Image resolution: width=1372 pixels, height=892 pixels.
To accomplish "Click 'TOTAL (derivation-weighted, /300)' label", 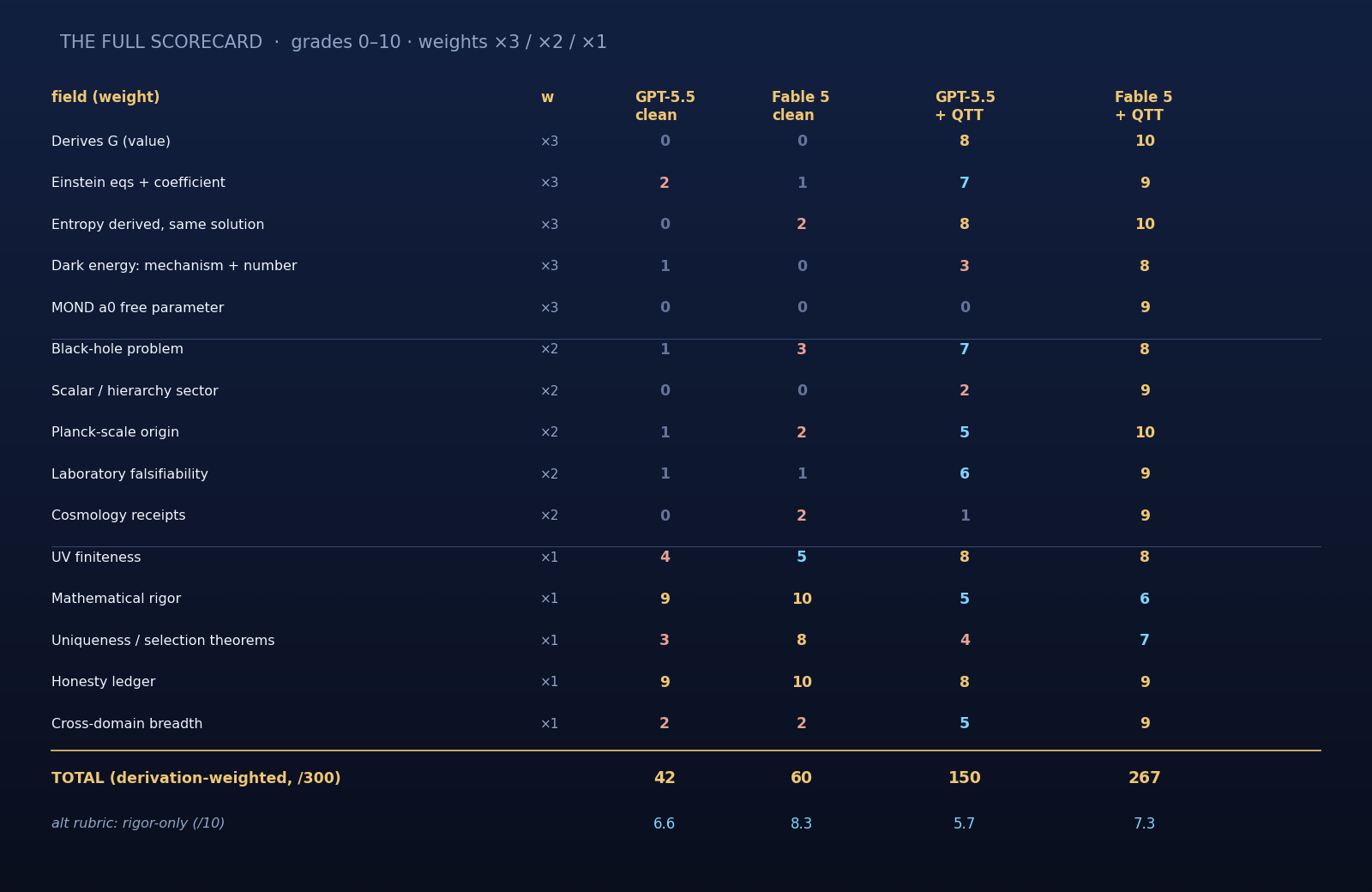I will coord(196,779).
